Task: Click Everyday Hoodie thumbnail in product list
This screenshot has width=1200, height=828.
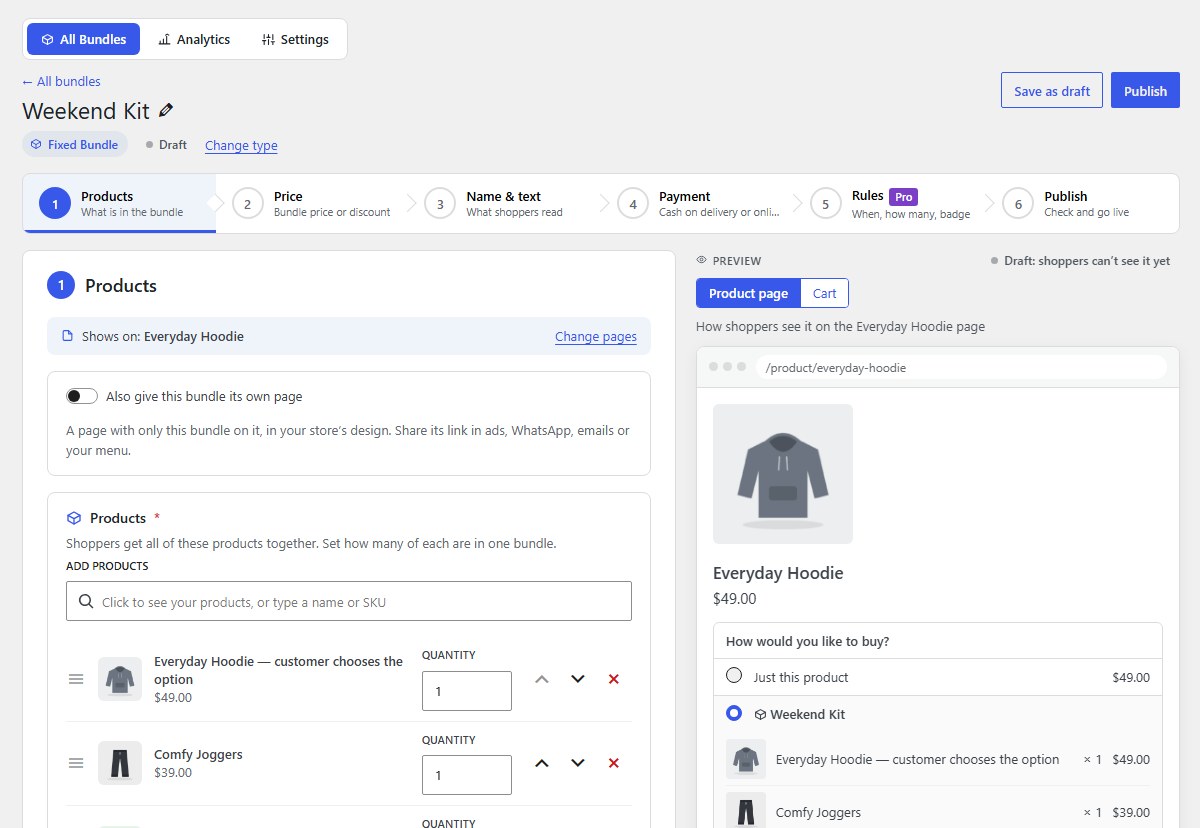Action: [120, 679]
